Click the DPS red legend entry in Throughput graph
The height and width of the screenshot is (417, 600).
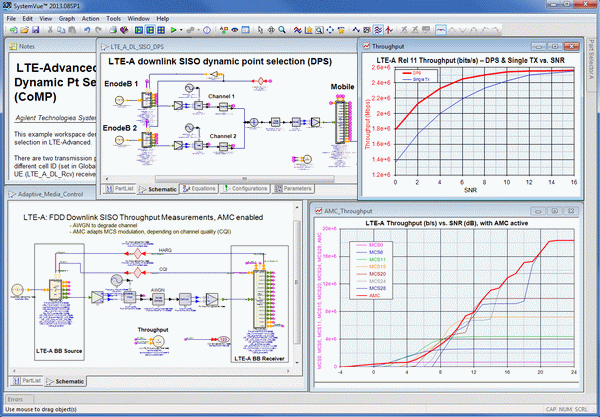pos(414,73)
